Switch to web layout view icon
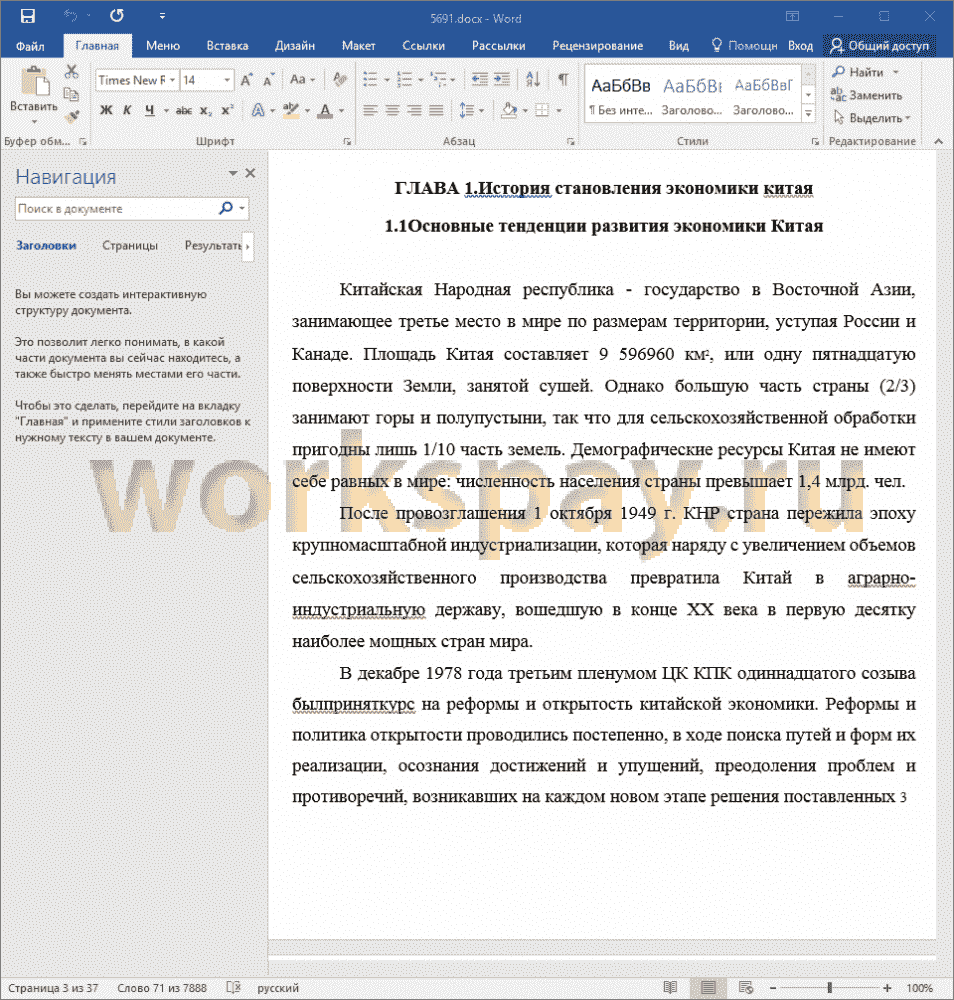Screen dimensions: 954x1000 click(745, 987)
